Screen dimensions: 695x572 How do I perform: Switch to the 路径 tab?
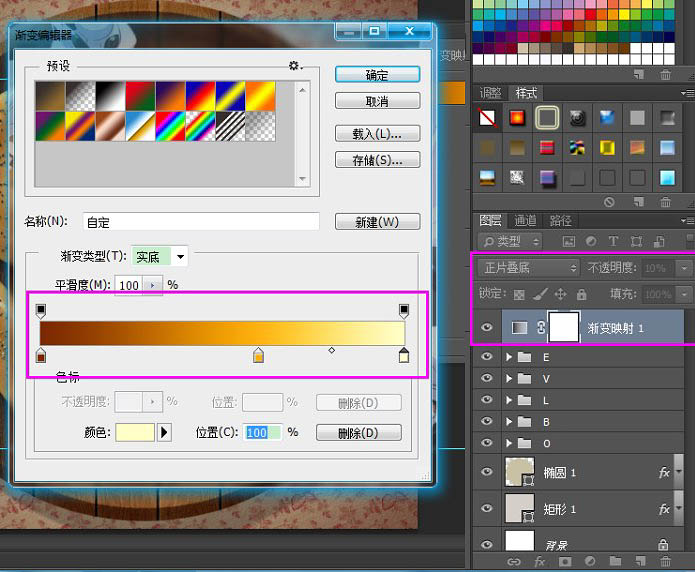560,220
